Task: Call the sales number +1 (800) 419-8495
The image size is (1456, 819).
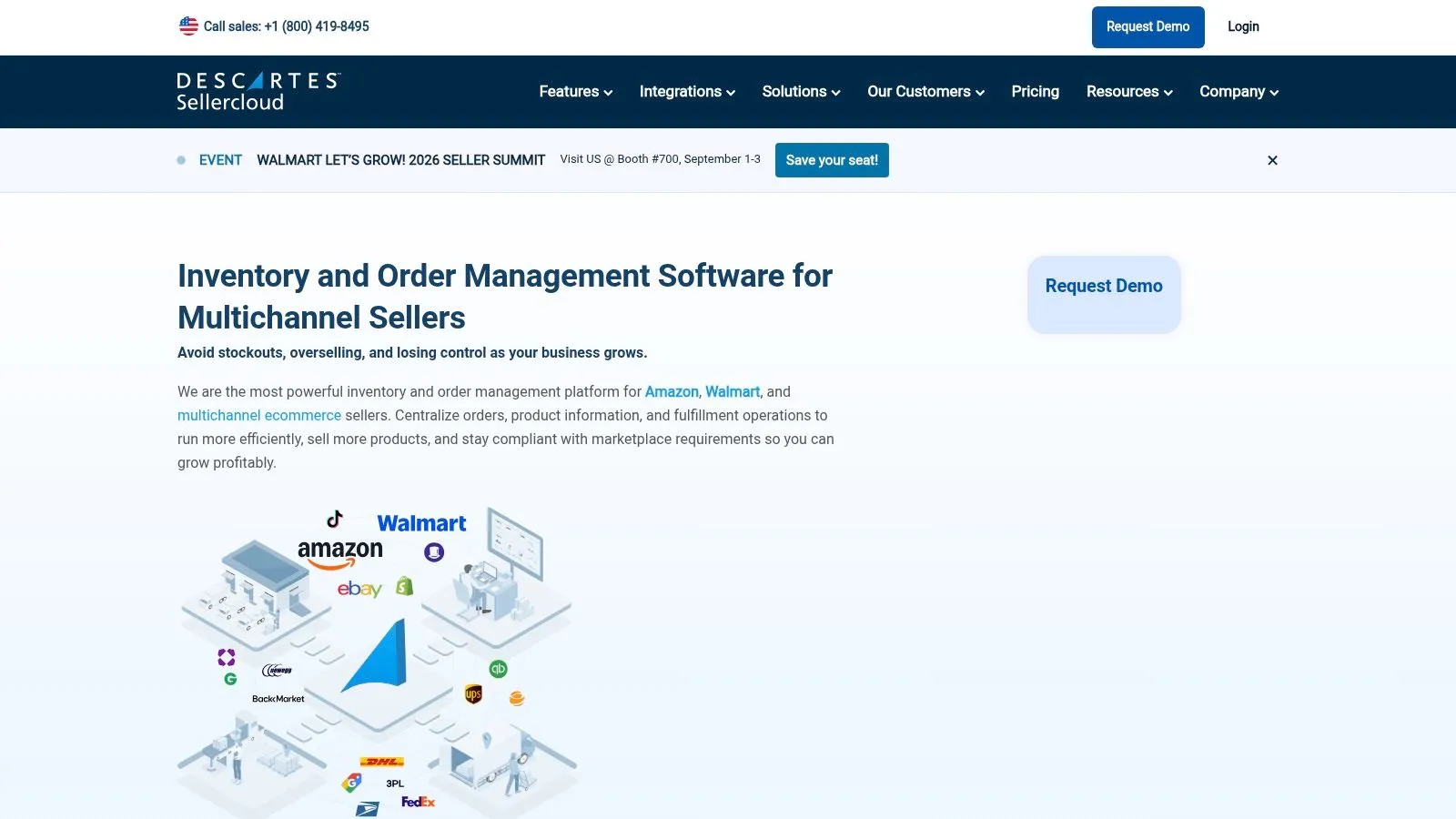Action: [x=317, y=26]
